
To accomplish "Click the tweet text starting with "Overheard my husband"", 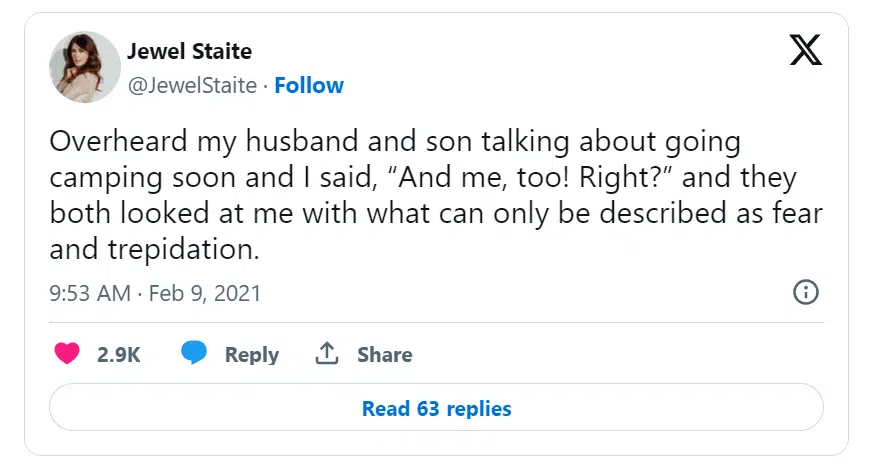I will coord(394,142).
